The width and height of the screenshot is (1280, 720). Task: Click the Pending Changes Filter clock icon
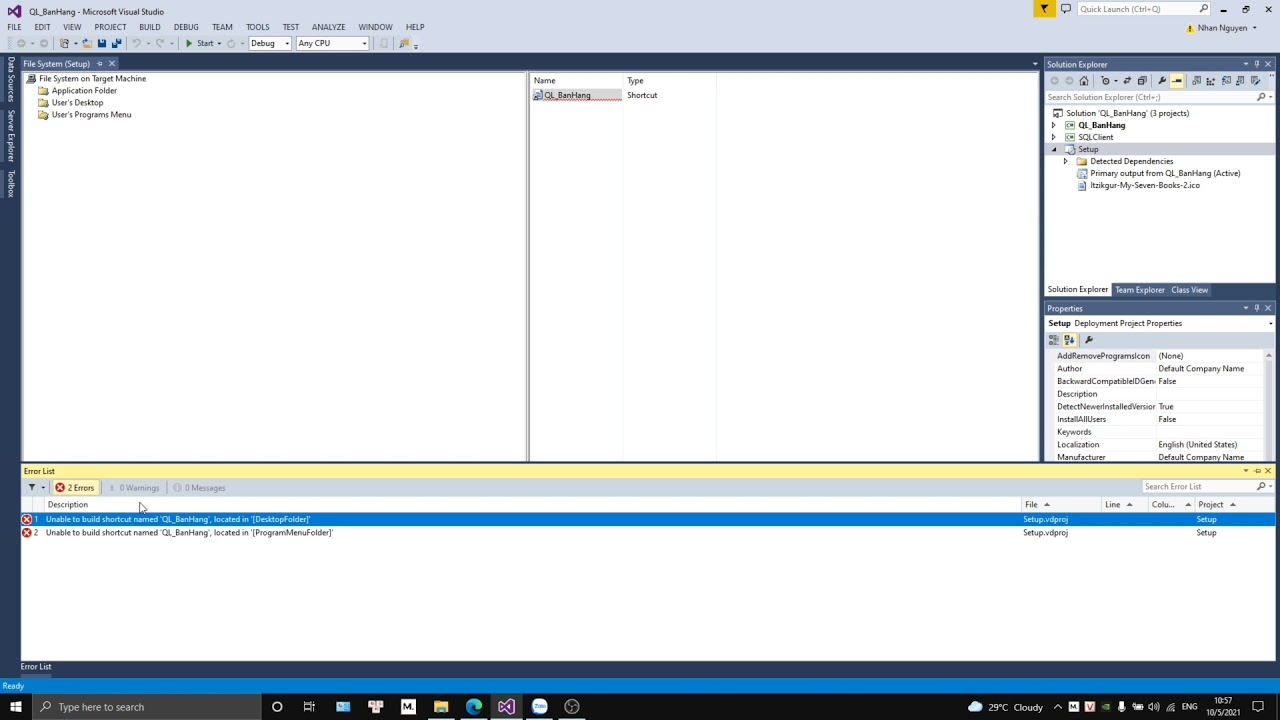[x=1106, y=81]
